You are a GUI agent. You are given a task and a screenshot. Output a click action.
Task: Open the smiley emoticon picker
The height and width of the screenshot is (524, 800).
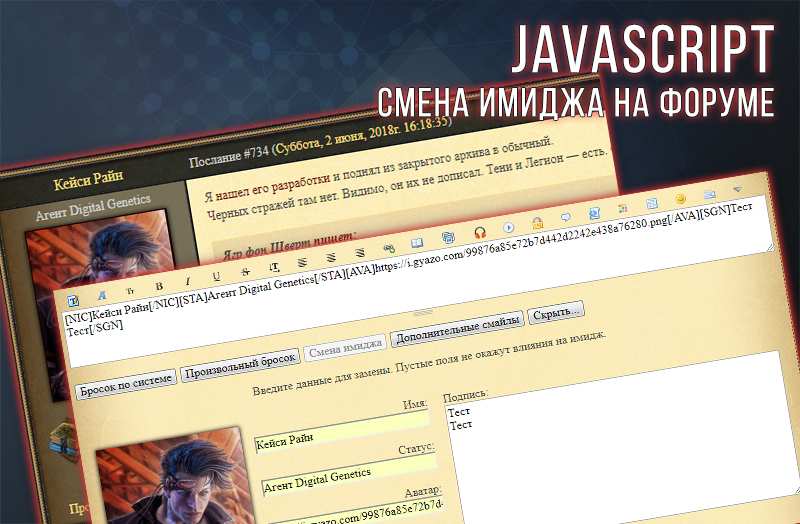point(680,199)
